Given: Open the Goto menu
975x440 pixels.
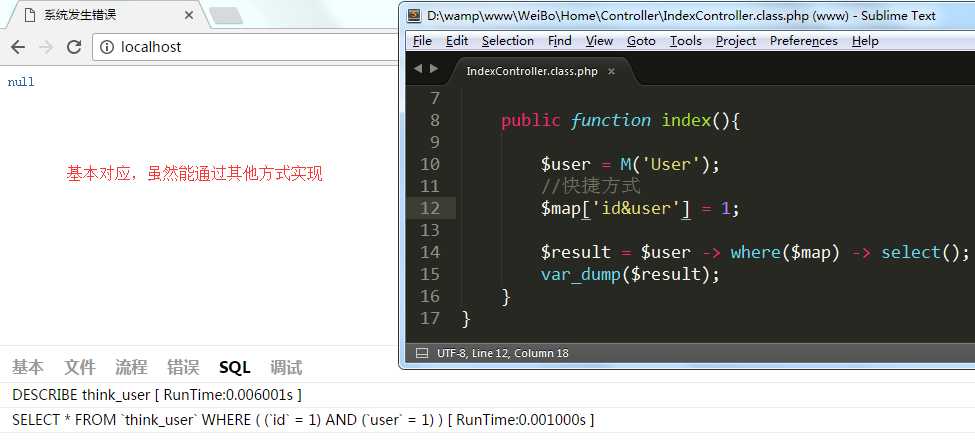Looking at the screenshot, I should pyautogui.click(x=641, y=41).
